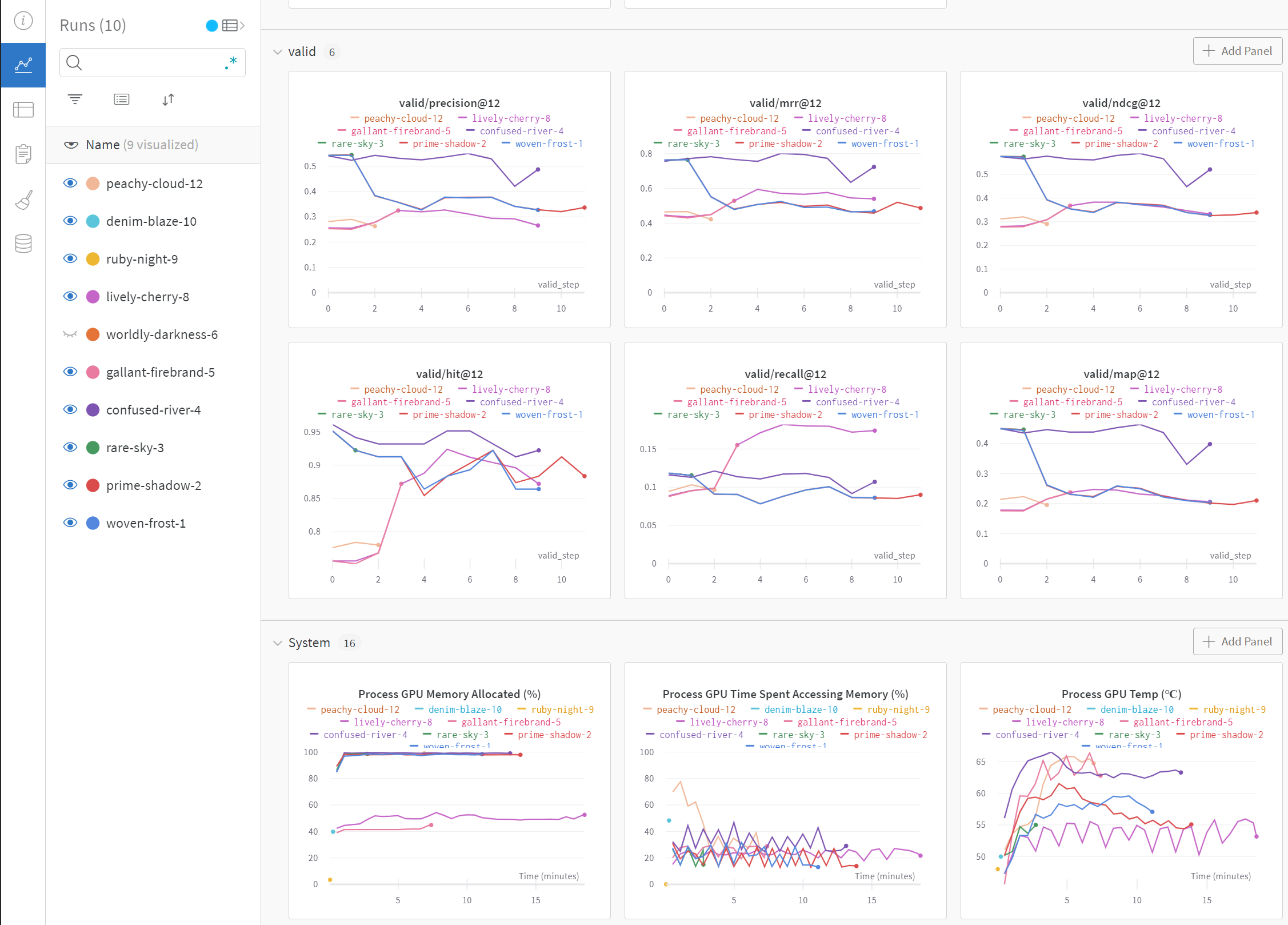This screenshot has width=1288, height=925.
Task: Click the runs filter icon
Action: click(x=75, y=99)
